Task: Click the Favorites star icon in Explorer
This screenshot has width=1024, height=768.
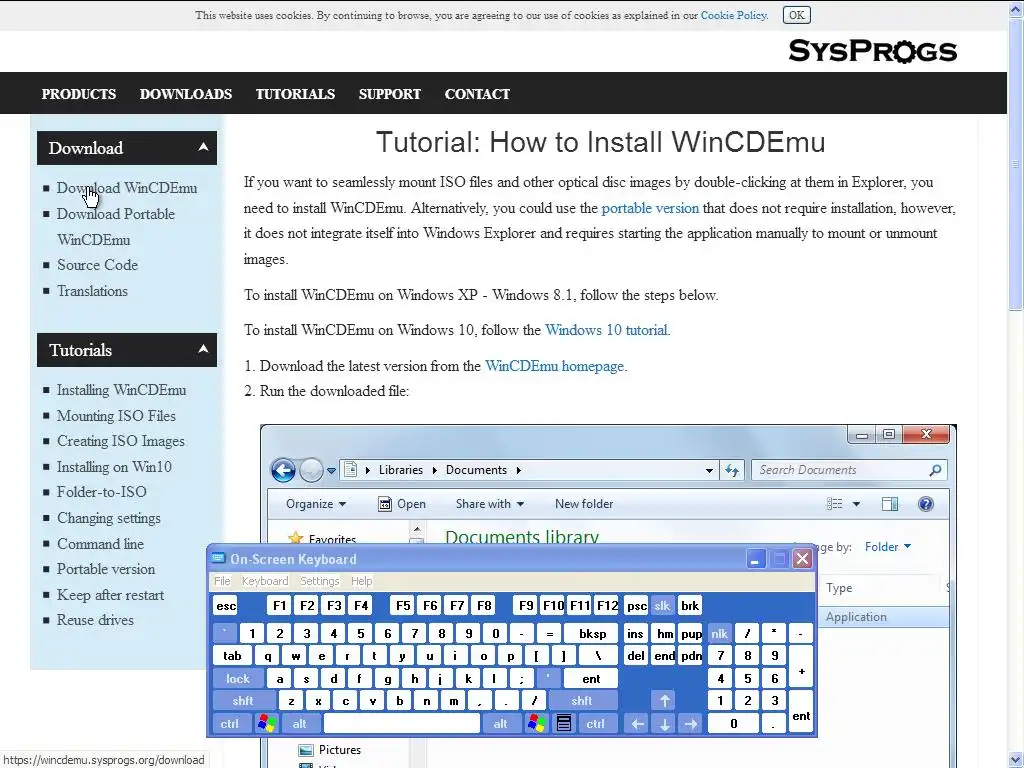Action: (296, 539)
